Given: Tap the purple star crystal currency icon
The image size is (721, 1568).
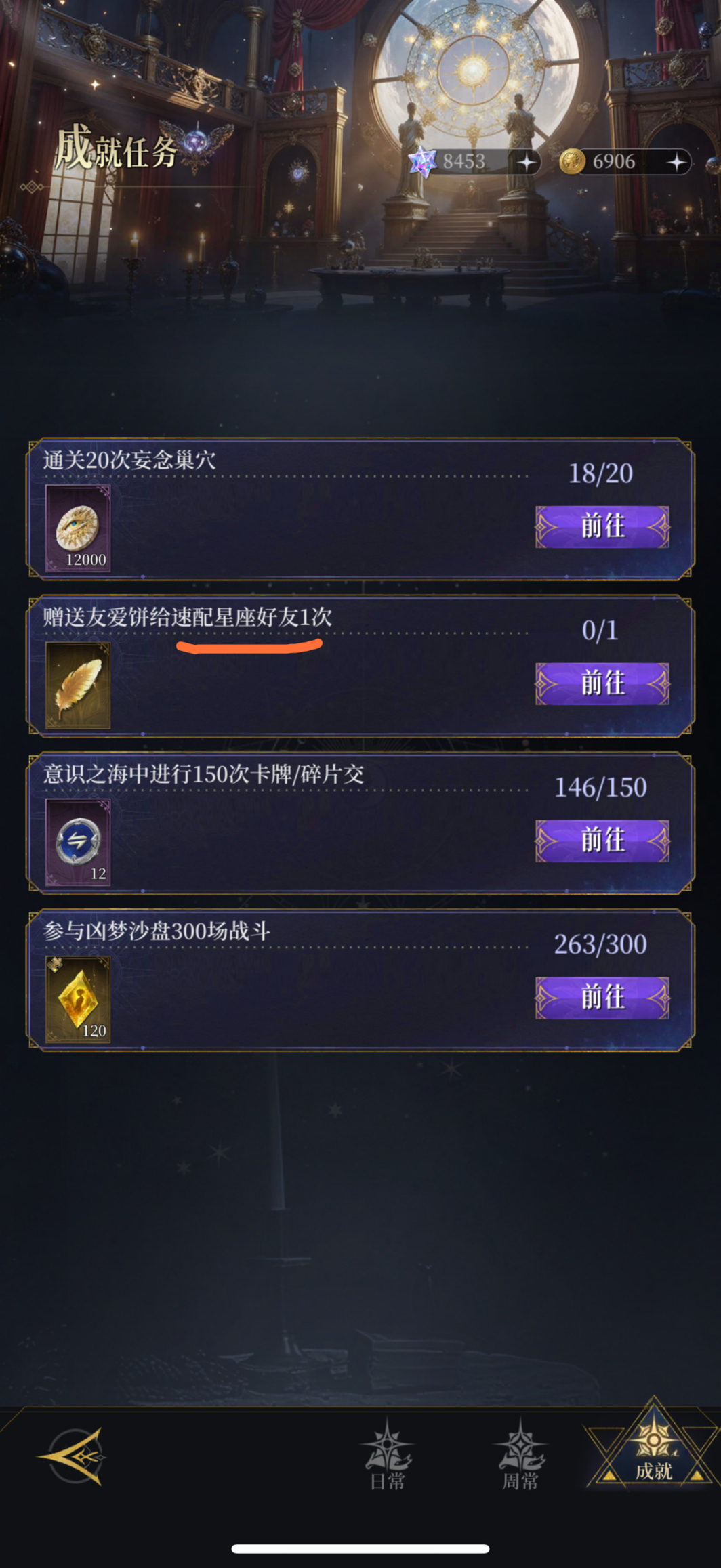Looking at the screenshot, I should (x=421, y=162).
